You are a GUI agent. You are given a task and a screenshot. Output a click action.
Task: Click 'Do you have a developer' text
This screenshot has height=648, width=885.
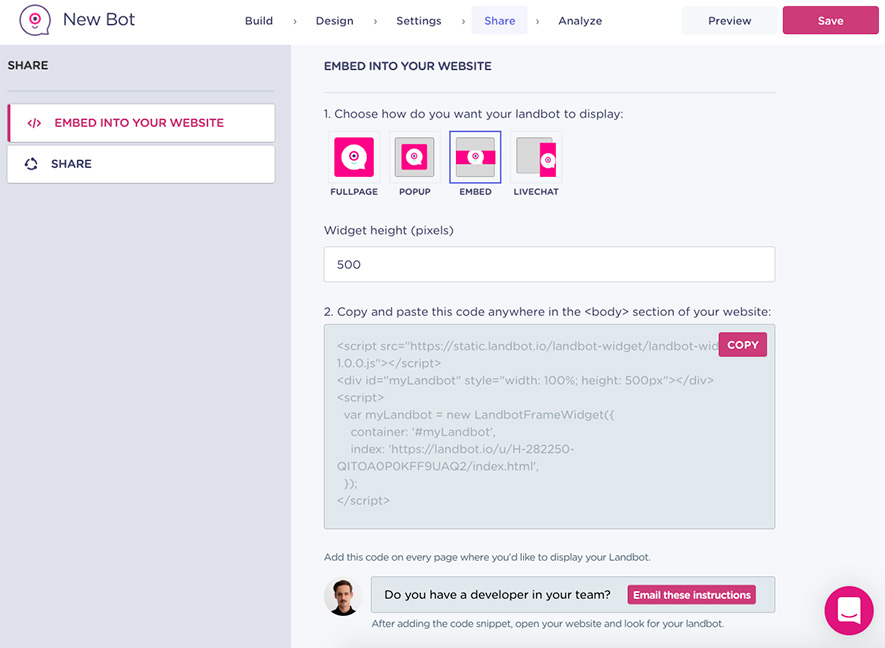(497, 595)
